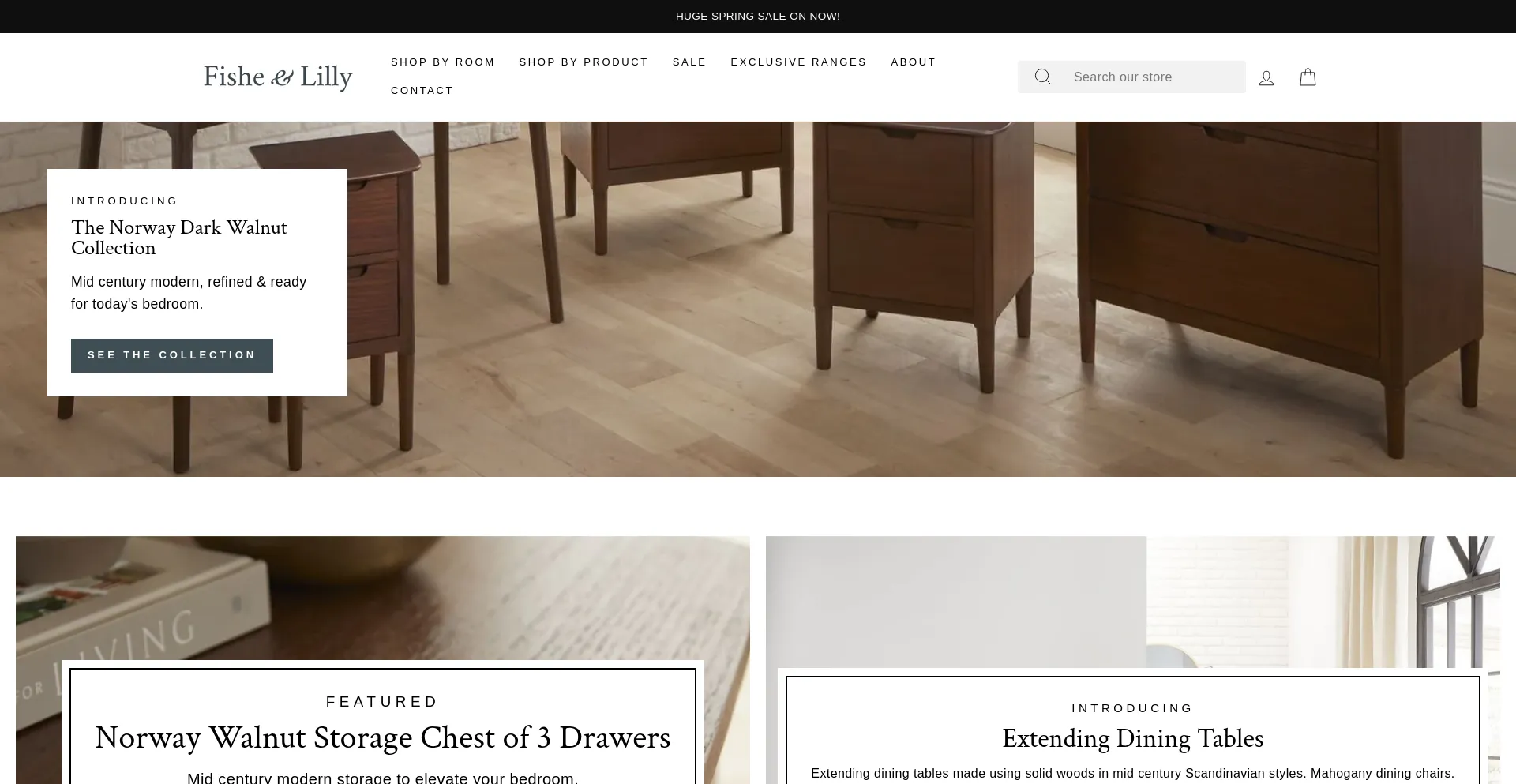
Task: Click the See The Collection button
Action: 172,355
